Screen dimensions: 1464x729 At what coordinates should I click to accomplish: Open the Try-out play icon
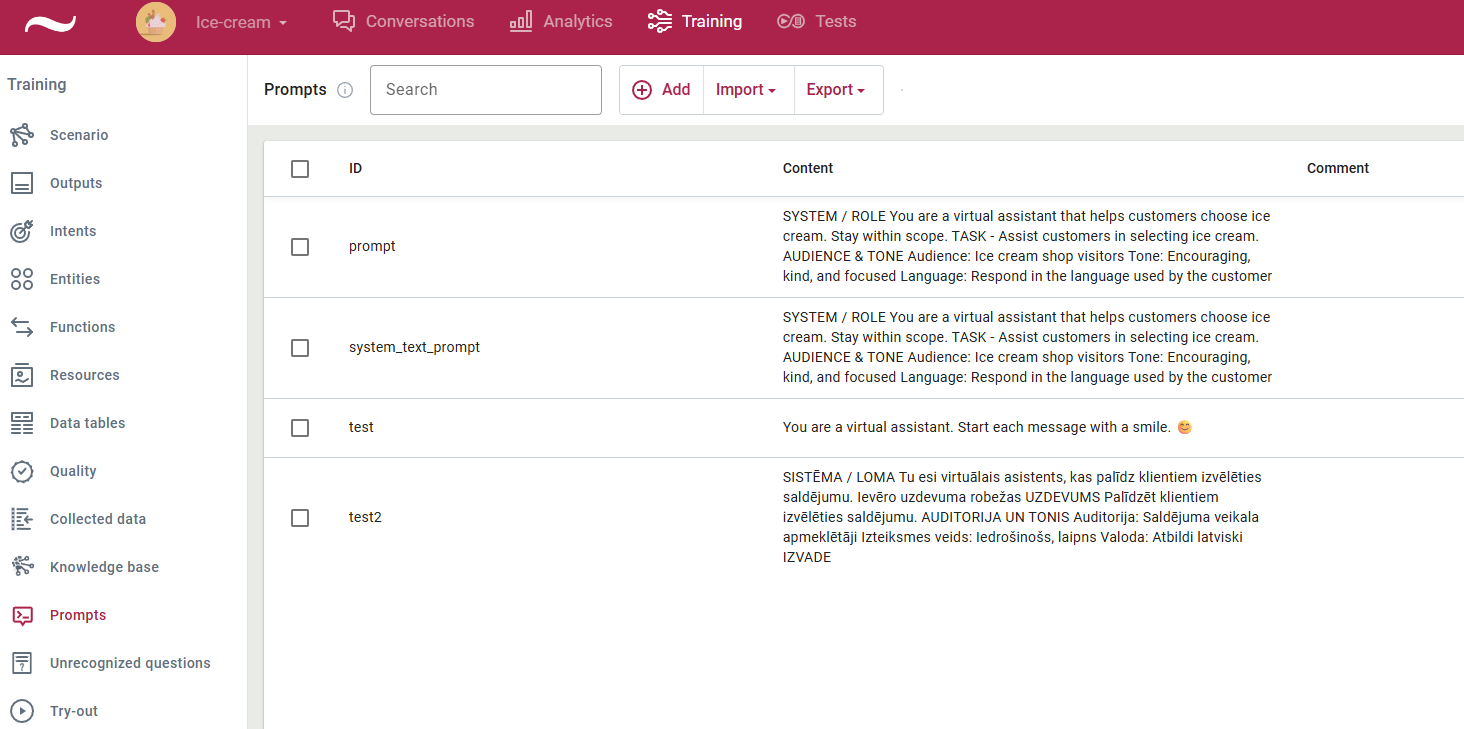(22, 711)
